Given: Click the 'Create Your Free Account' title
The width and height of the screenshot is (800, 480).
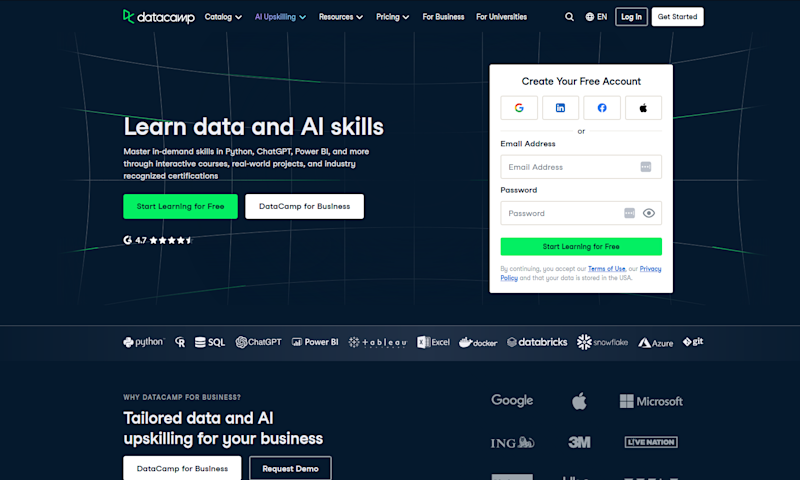Looking at the screenshot, I should point(581,81).
